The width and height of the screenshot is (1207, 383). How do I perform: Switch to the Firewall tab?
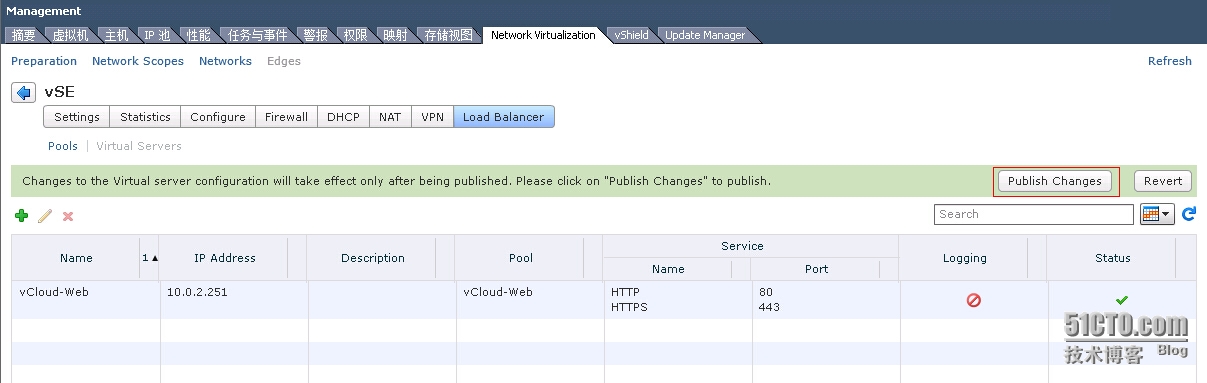286,117
